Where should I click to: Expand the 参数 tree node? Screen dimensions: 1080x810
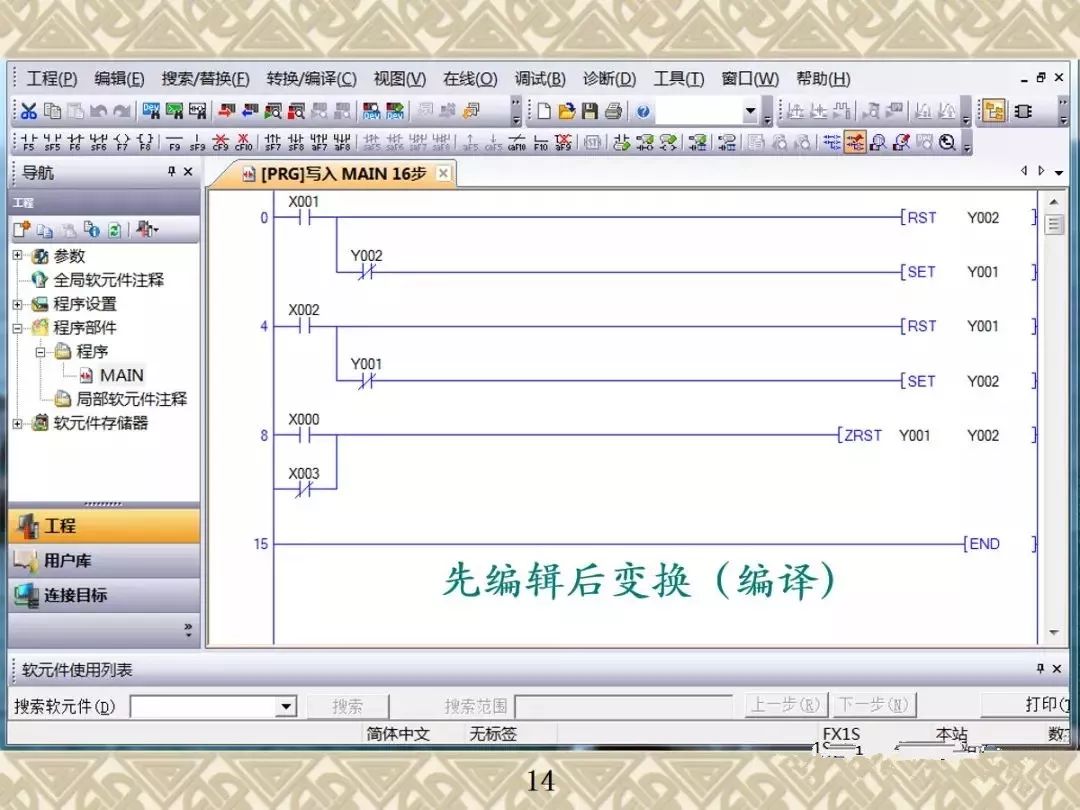coord(20,255)
